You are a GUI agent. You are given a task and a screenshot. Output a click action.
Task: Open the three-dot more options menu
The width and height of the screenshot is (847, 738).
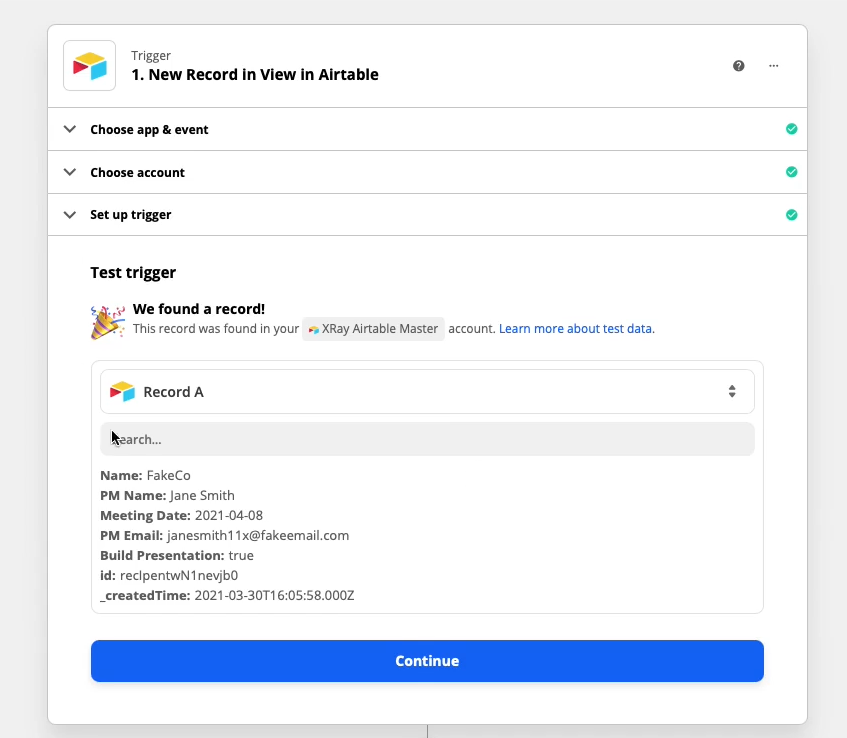774,66
